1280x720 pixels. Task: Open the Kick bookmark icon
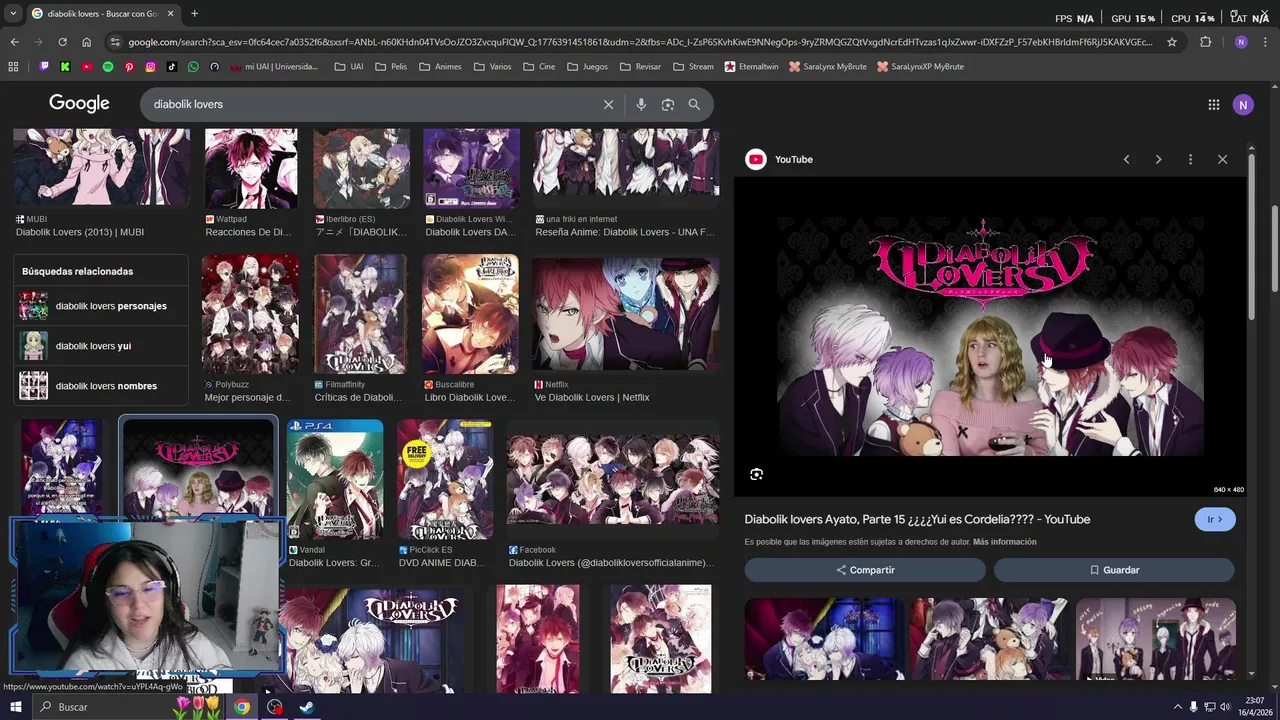pyautogui.click(x=65, y=67)
